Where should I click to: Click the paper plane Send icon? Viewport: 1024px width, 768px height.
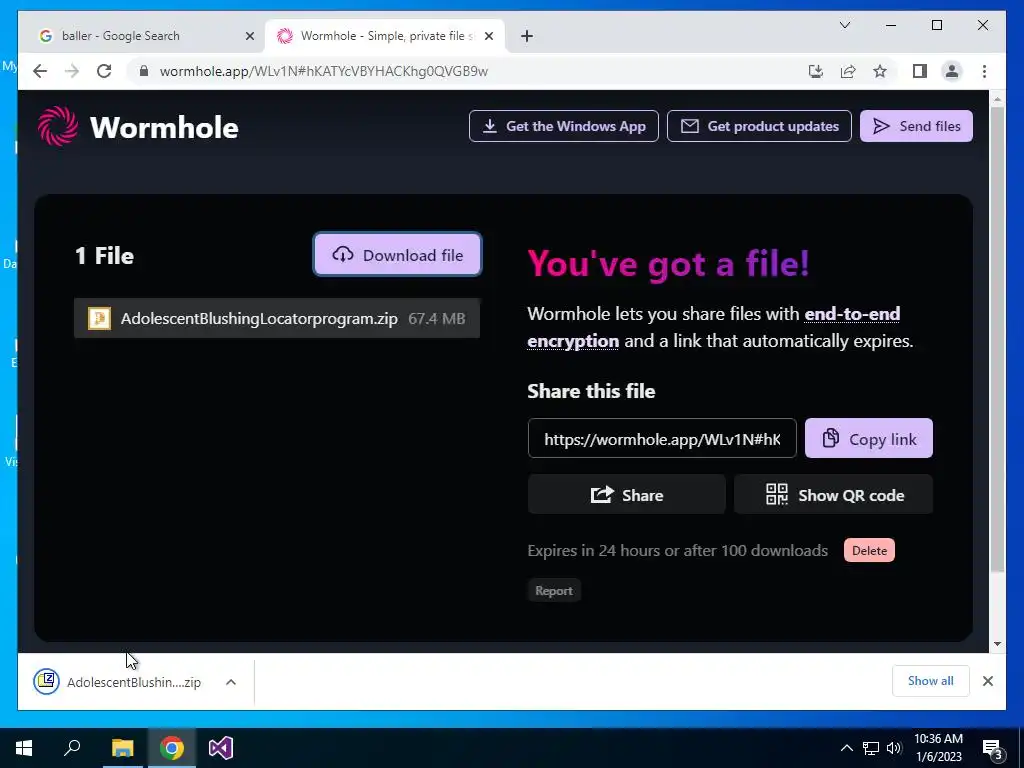[x=882, y=126]
